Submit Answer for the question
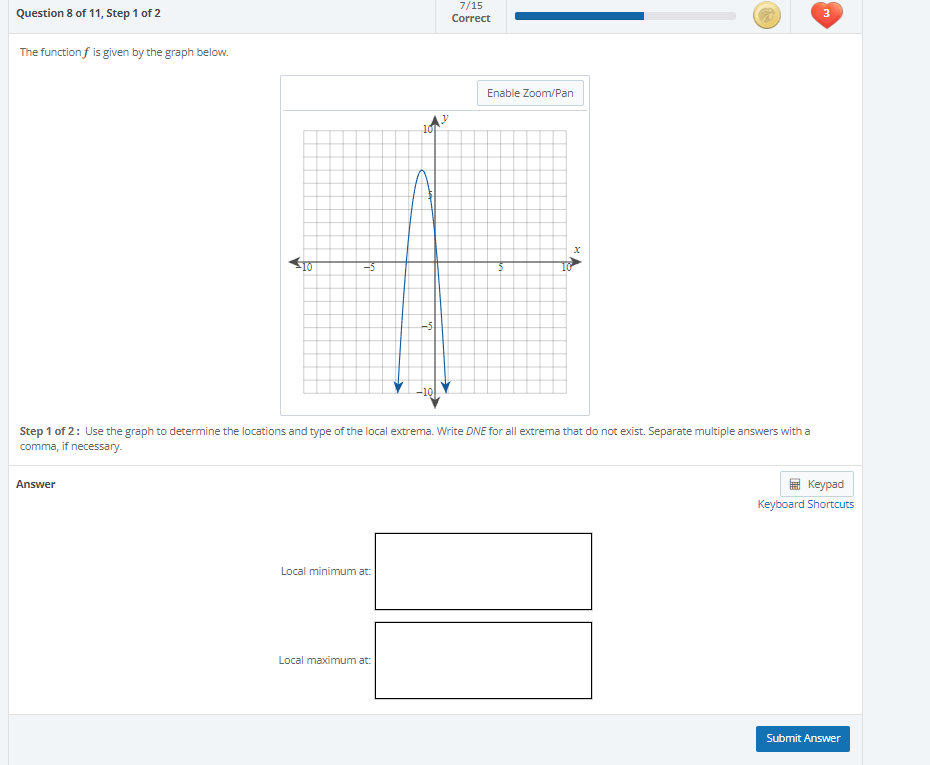The width and height of the screenshot is (930, 765). (802, 738)
